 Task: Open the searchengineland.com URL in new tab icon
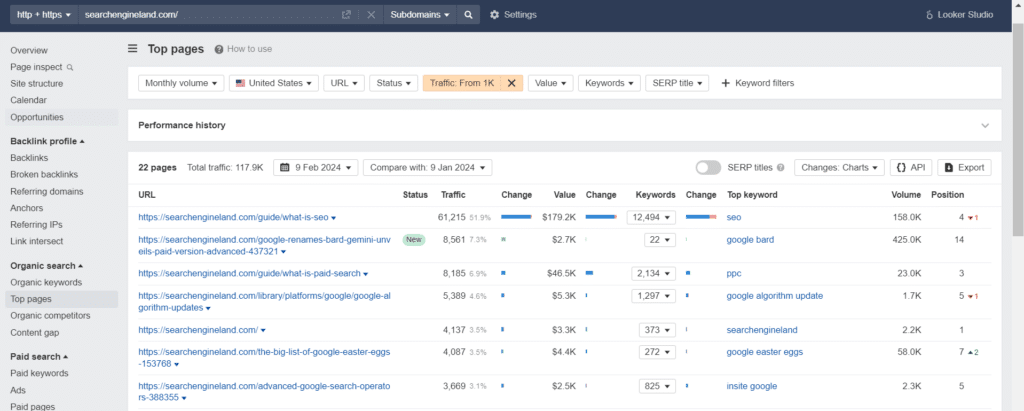347,14
